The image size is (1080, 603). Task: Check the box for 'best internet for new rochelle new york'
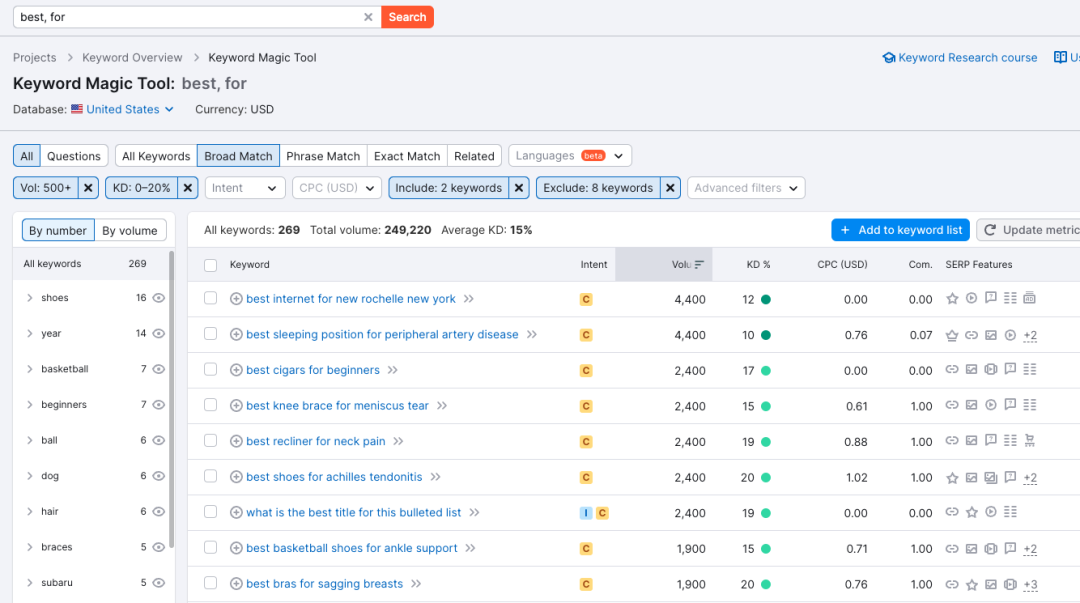(x=211, y=298)
